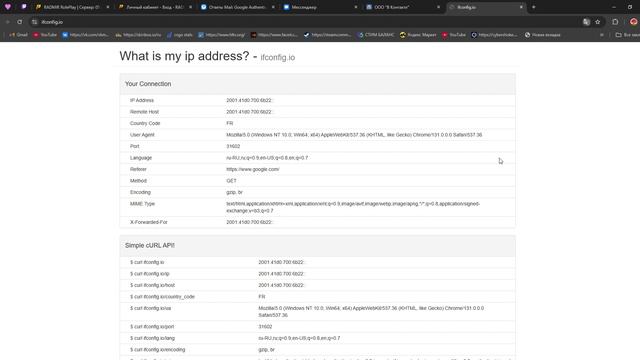
Task: Open the extensions puzzle icon
Action: 615,22
